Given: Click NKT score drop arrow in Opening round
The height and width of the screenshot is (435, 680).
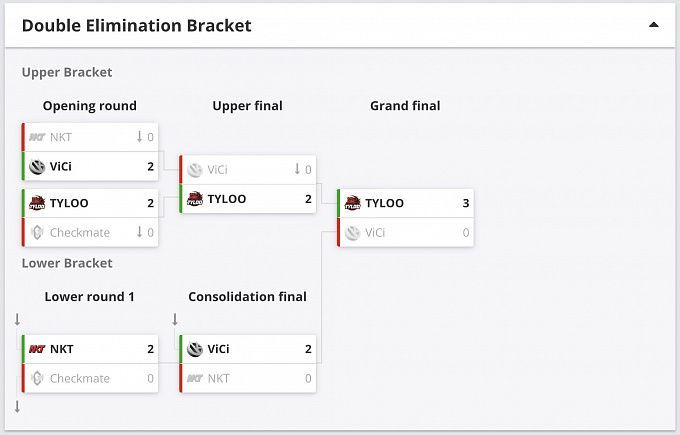Looking at the screenshot, I should (140, 137).
